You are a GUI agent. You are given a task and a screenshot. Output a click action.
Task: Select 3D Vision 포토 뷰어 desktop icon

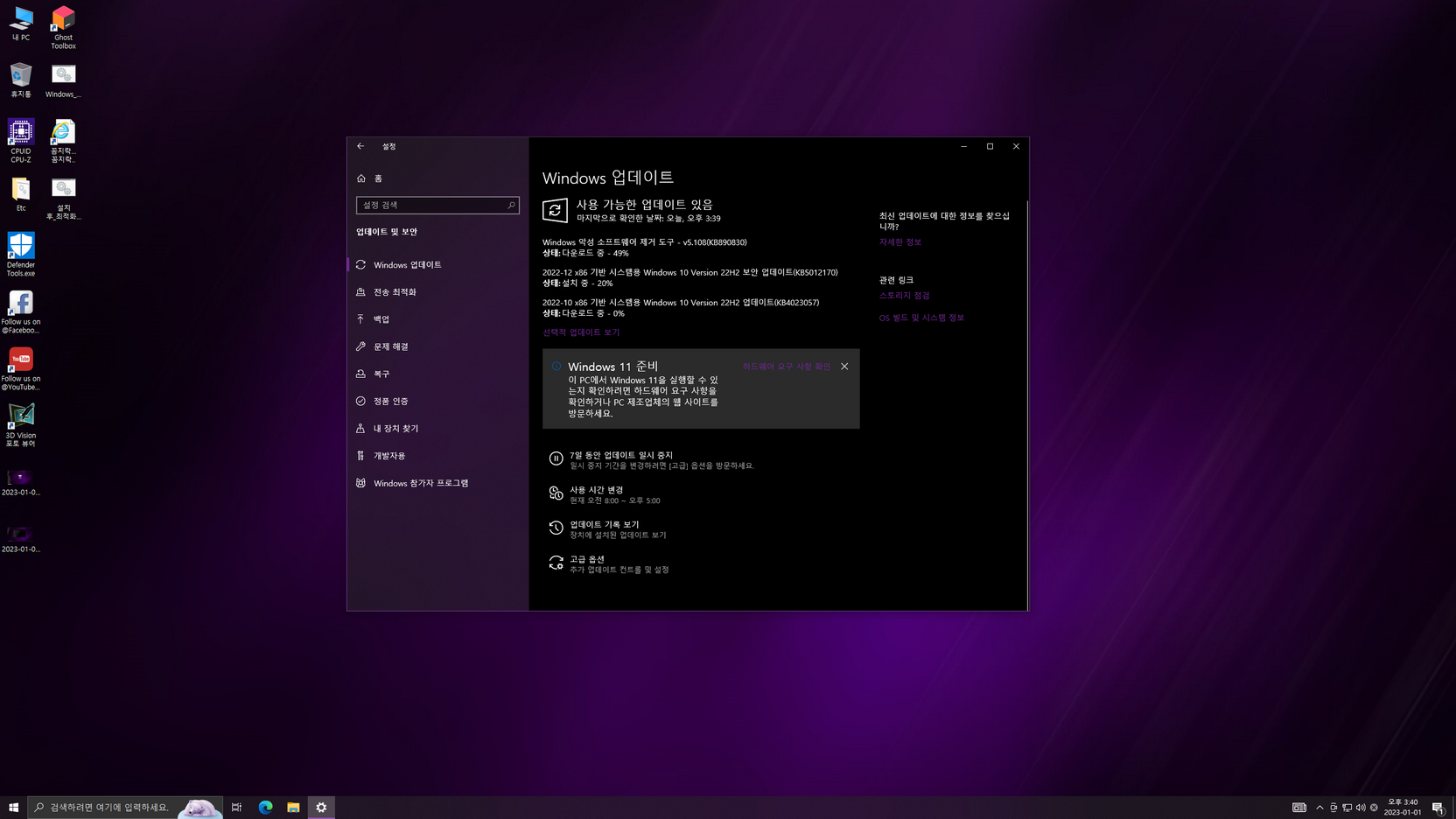(21, 425)
